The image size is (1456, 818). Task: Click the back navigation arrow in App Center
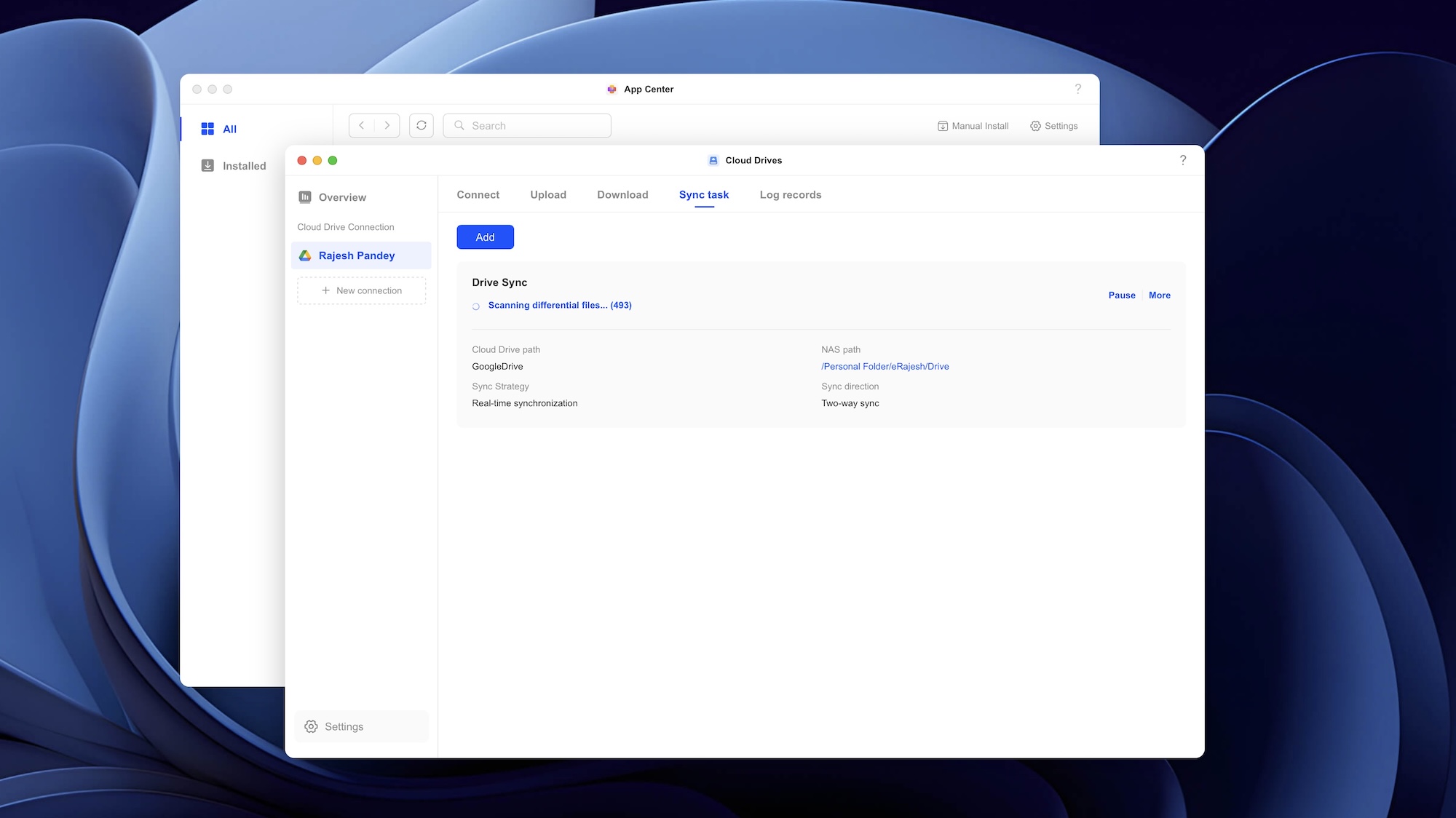point(362,125)
